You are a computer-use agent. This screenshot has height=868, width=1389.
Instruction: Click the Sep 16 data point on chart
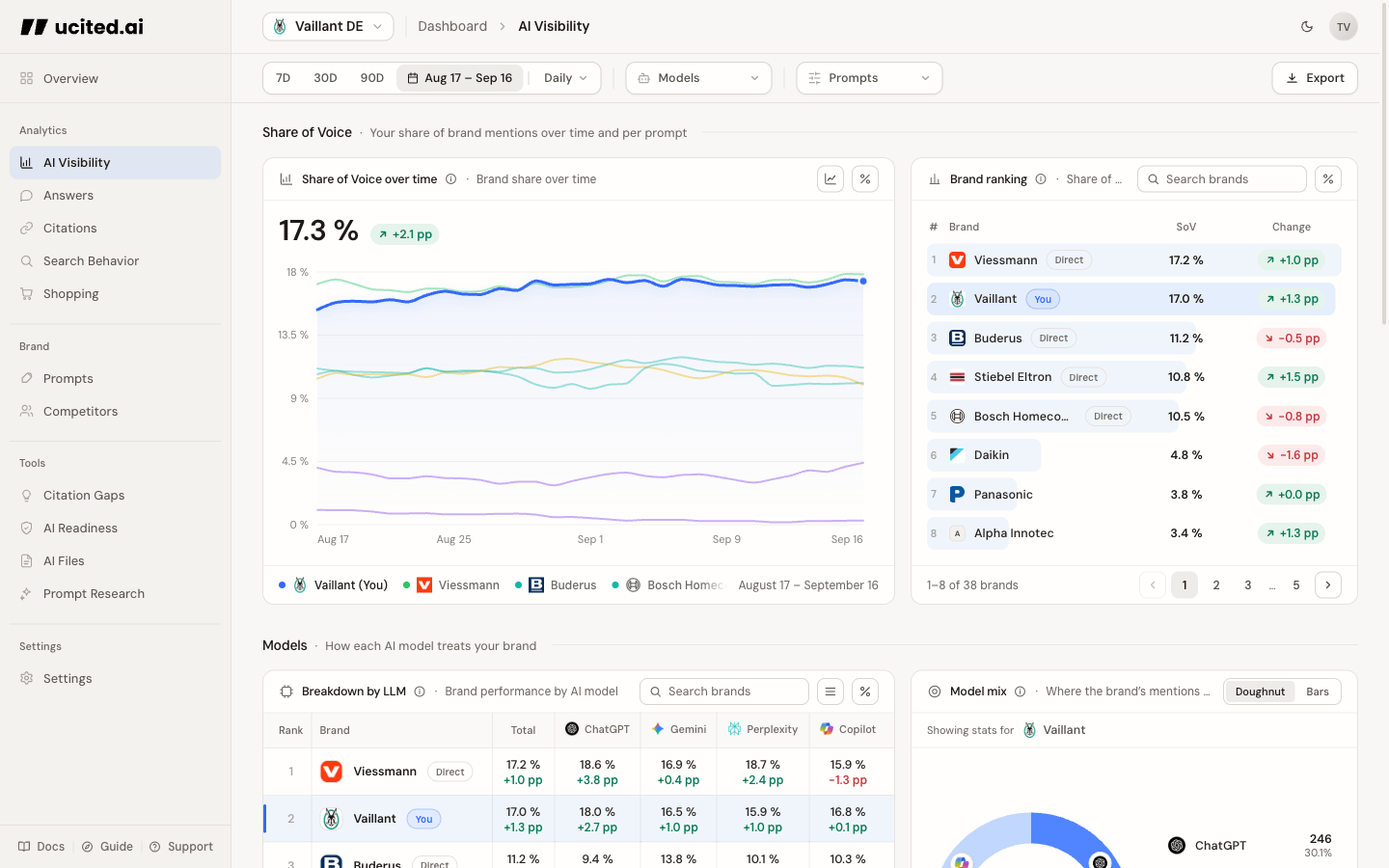click(x=863, y=282)
